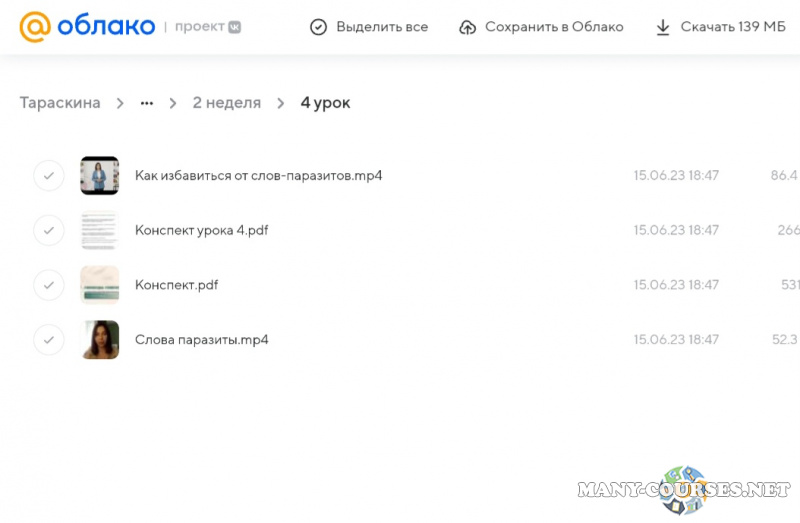Click the checkmark icon for Выделить все
The image size is (800, 523).
pyautogui.click(x=318, y=27)
